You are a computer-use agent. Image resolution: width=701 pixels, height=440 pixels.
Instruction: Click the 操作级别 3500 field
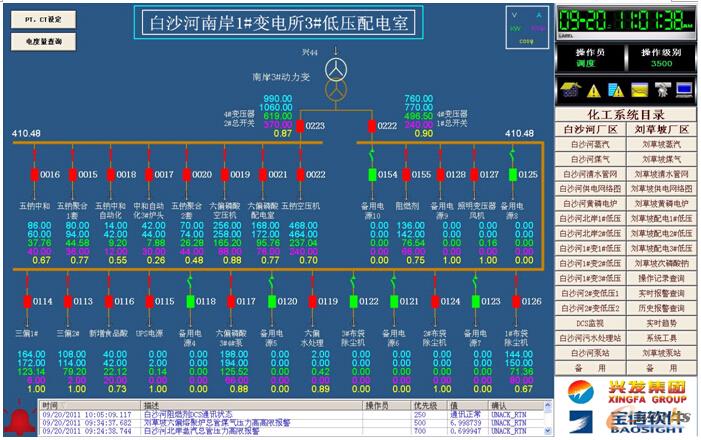point(662,62)
